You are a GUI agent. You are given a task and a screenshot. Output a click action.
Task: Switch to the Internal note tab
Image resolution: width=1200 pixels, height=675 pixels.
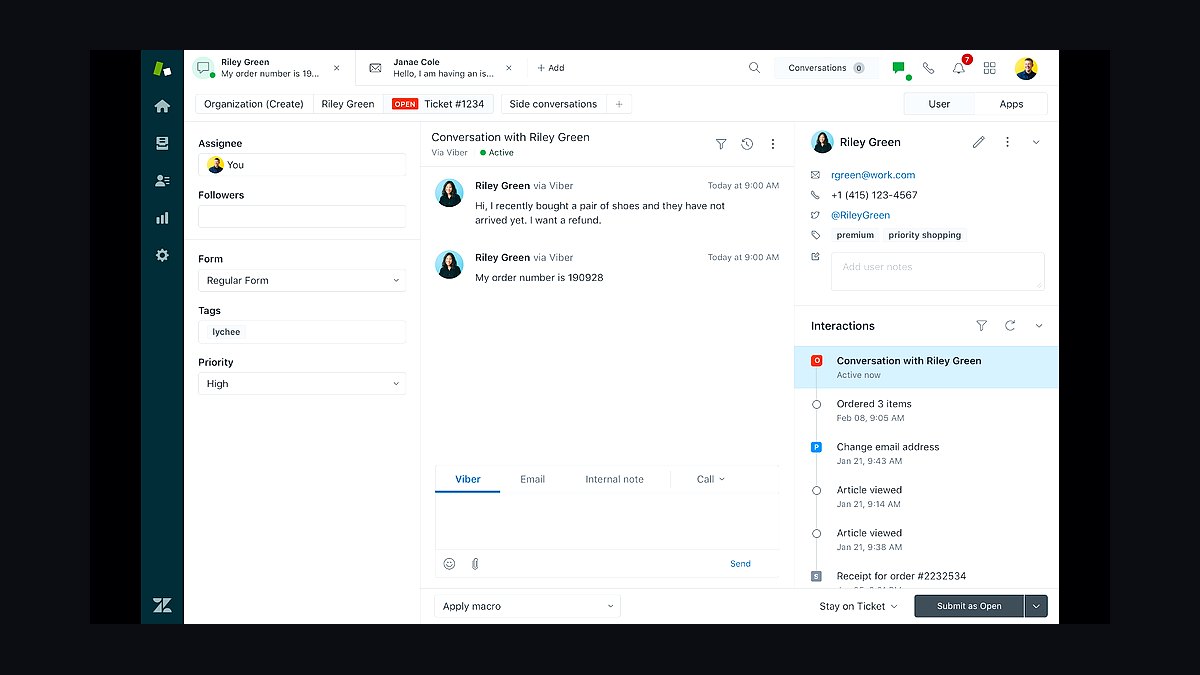(x=614, y=479)
